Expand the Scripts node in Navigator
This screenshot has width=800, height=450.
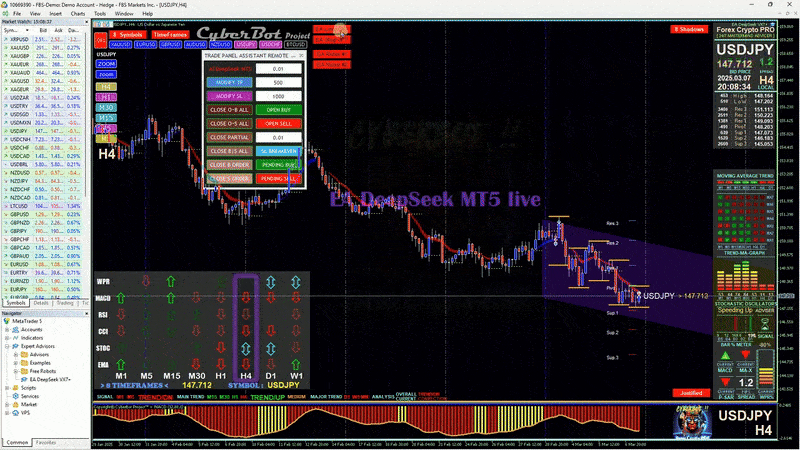pos(7,388)
